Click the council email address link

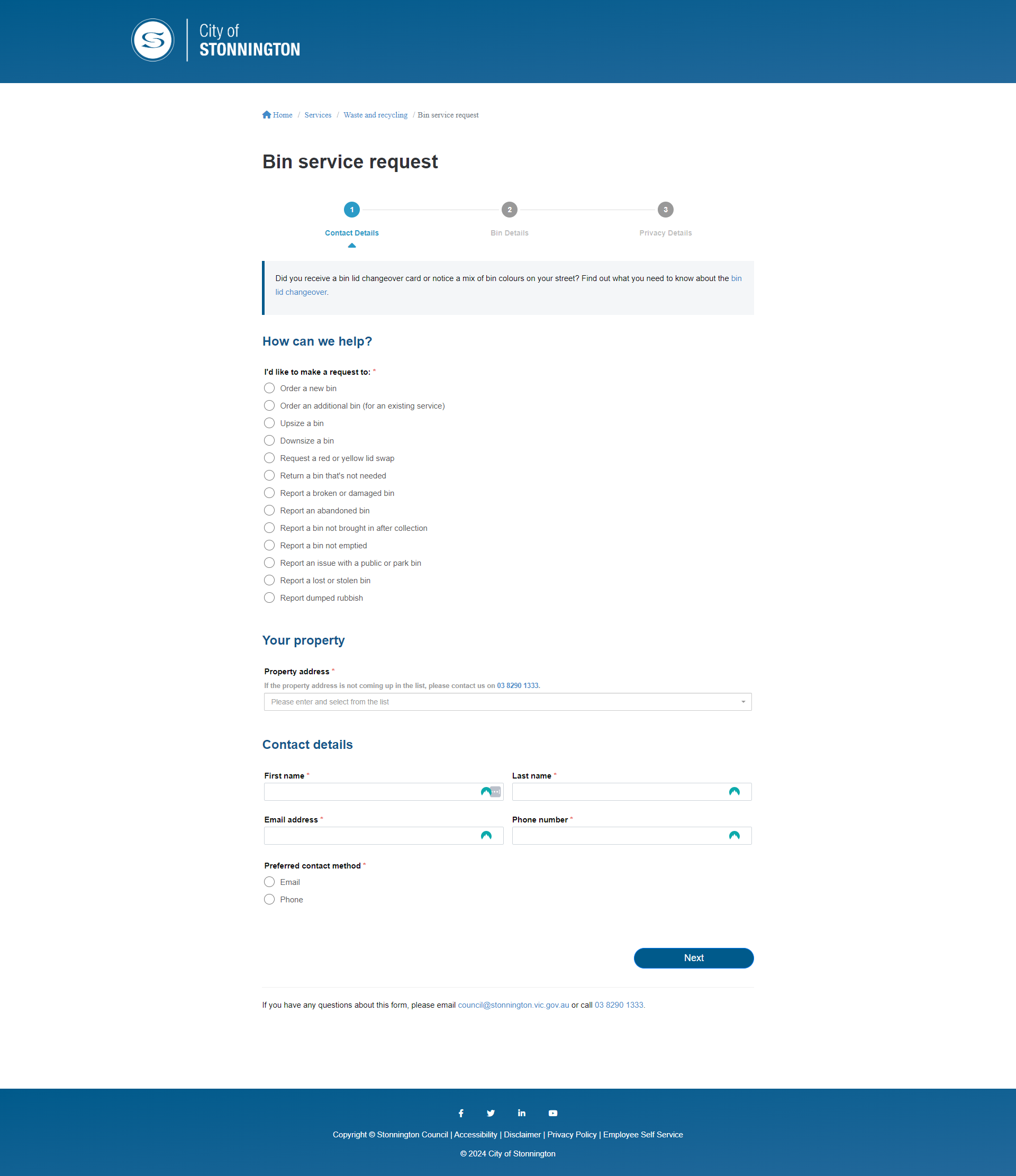point(513,1005)
